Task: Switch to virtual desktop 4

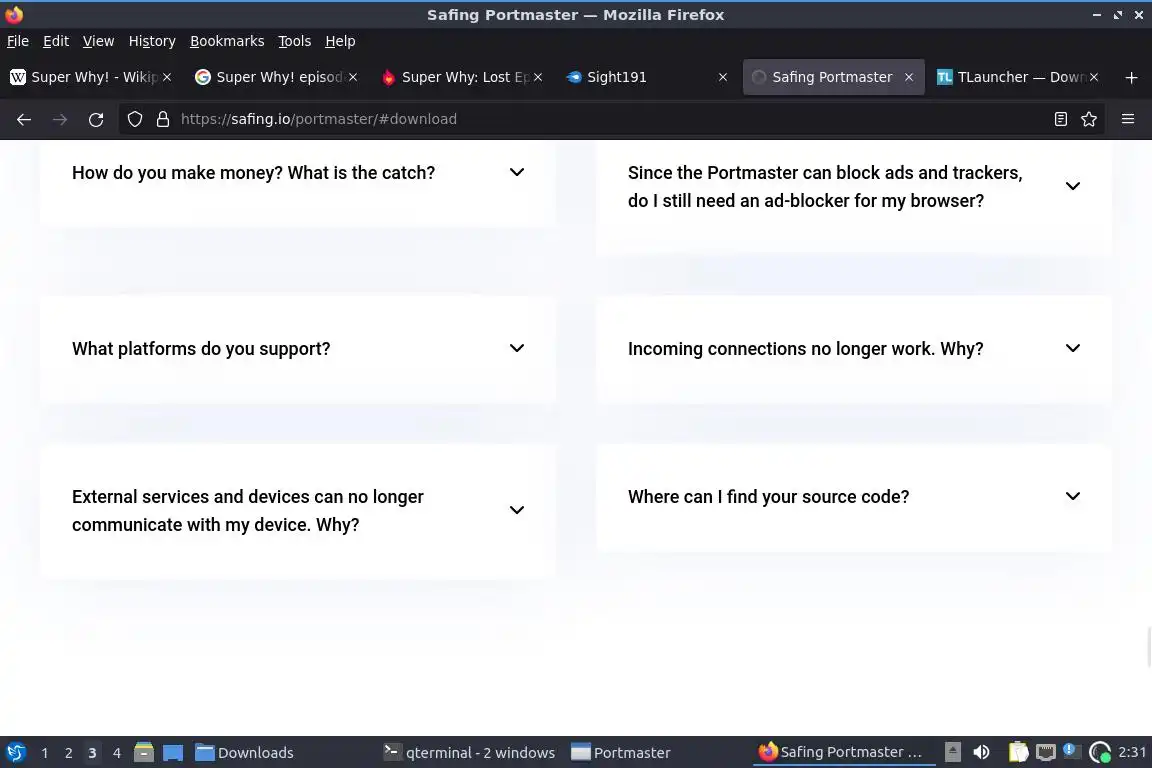Action: pos(116,753)
